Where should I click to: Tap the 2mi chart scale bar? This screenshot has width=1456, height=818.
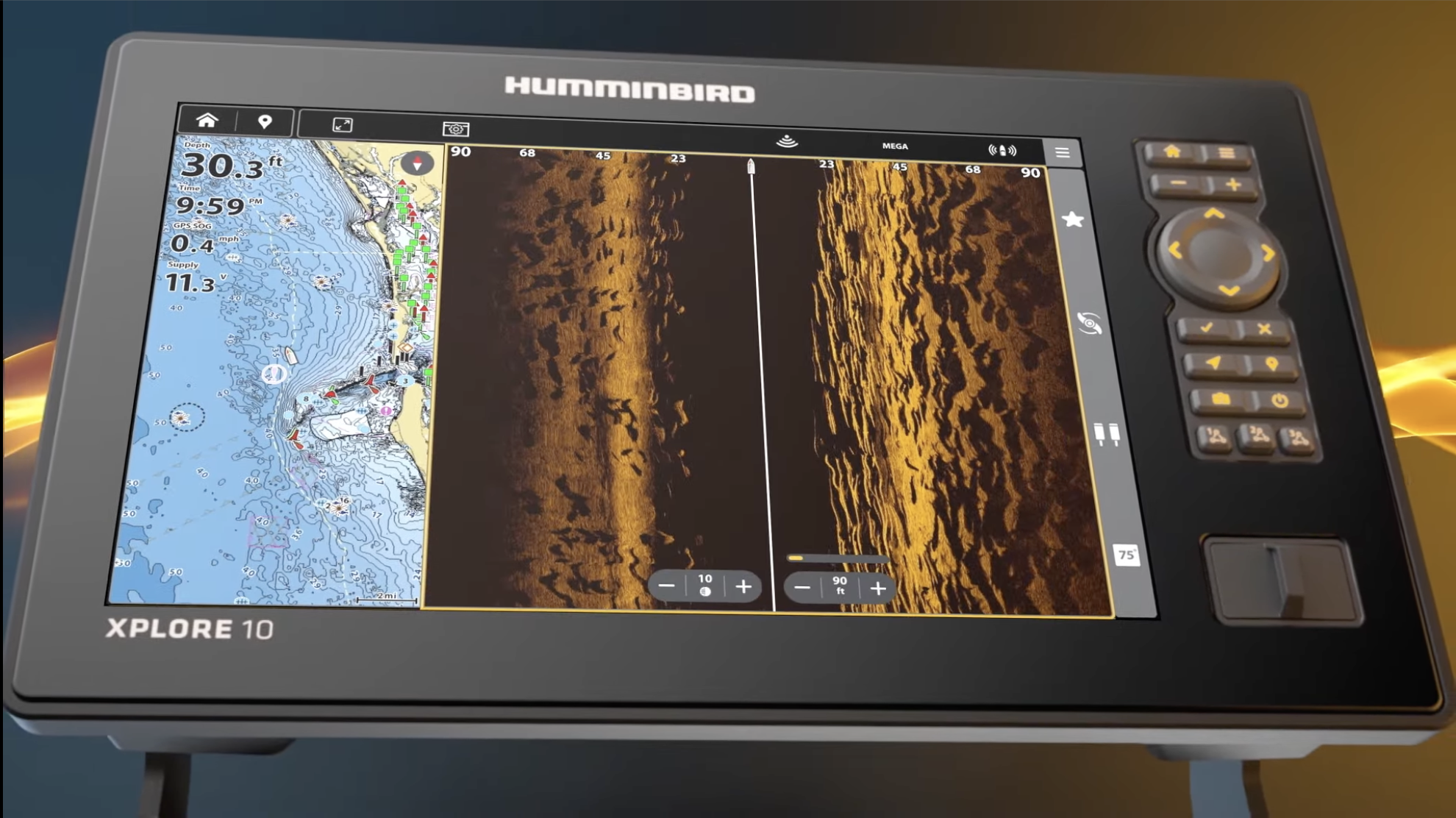[x=387, y=598]
